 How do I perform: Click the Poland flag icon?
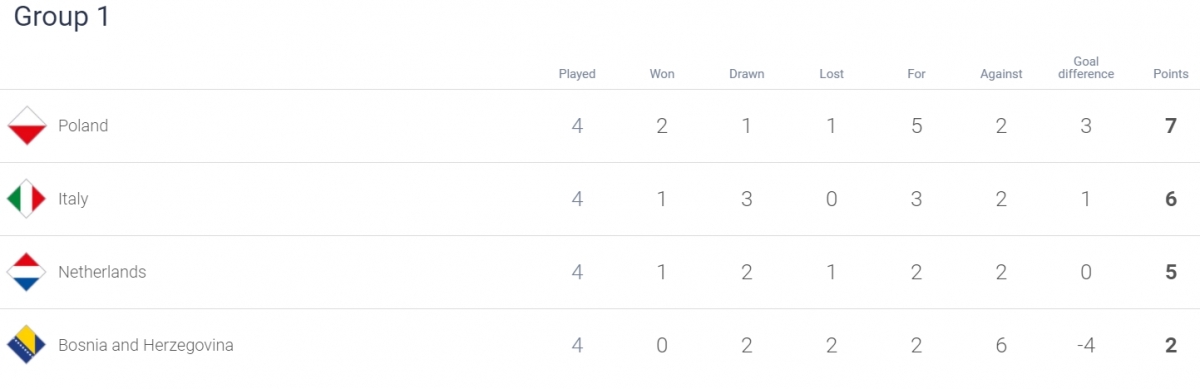point(27,126)
